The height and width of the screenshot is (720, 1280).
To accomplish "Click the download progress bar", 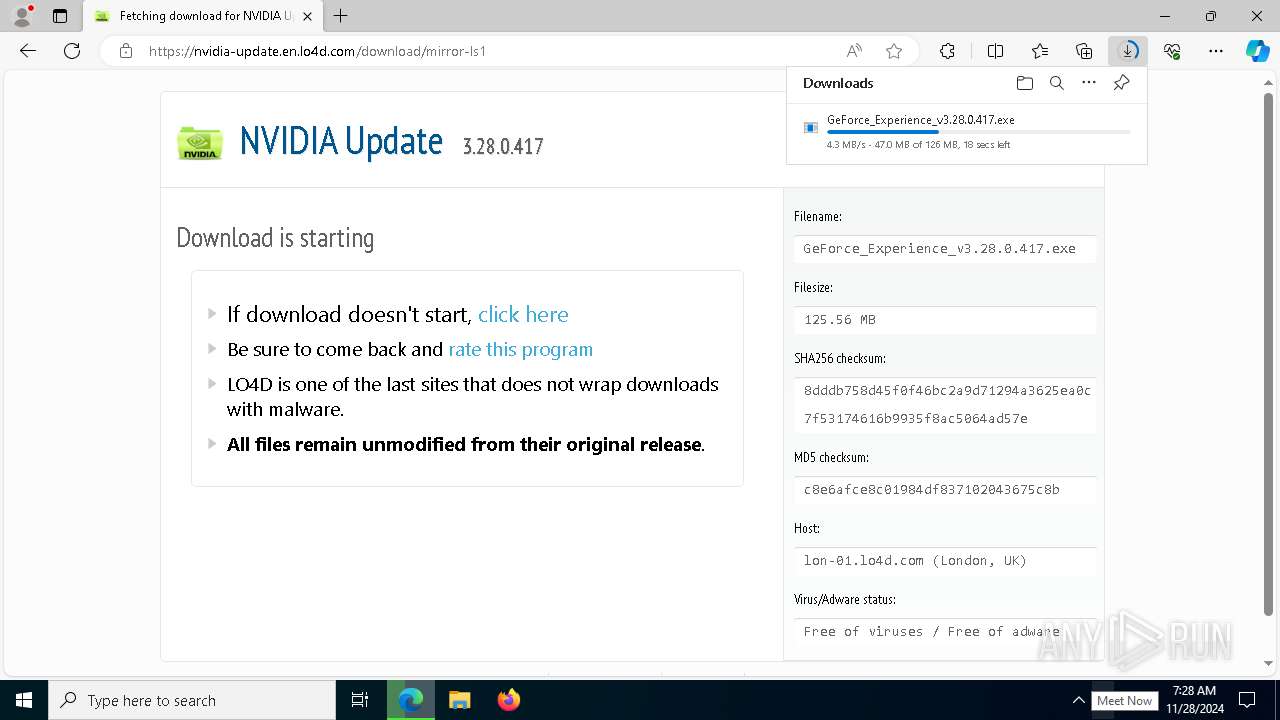I will coord(978,132).
